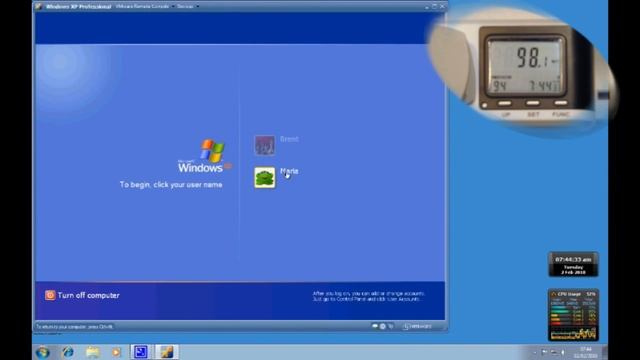The width and height of the screenshot is (640, 360).
Task: Open the volume speaker tray icon
Action: point(563,352)
